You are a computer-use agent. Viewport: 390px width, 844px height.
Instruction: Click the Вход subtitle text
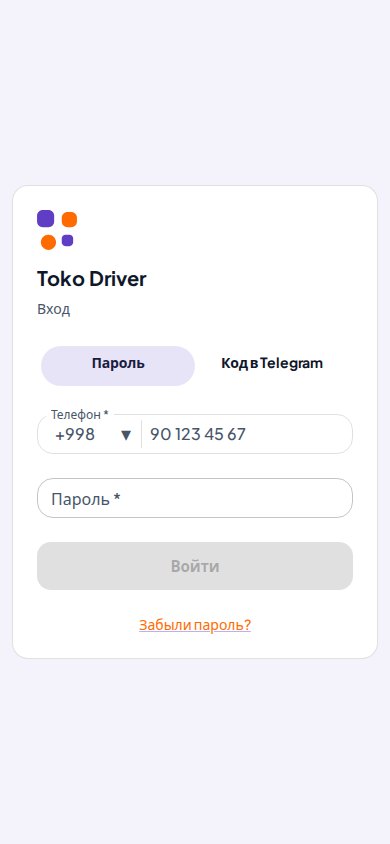(x=53, y=310)
